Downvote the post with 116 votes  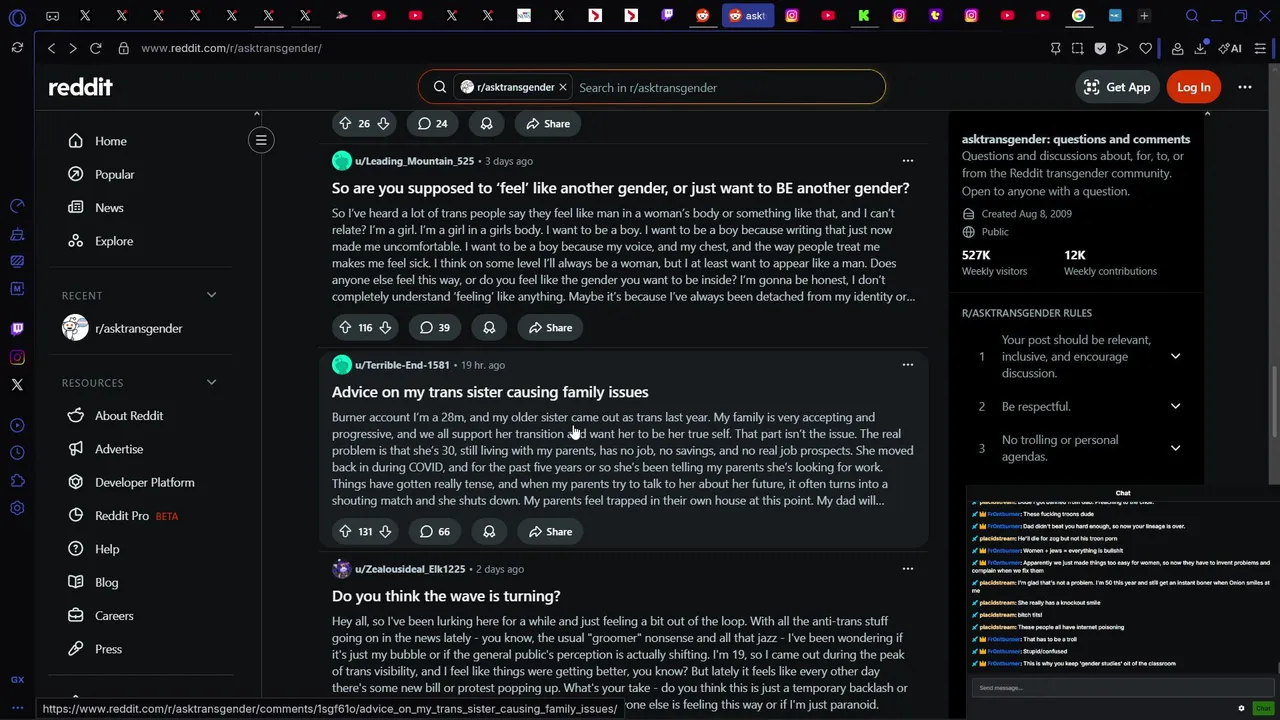tap(385, 328)
